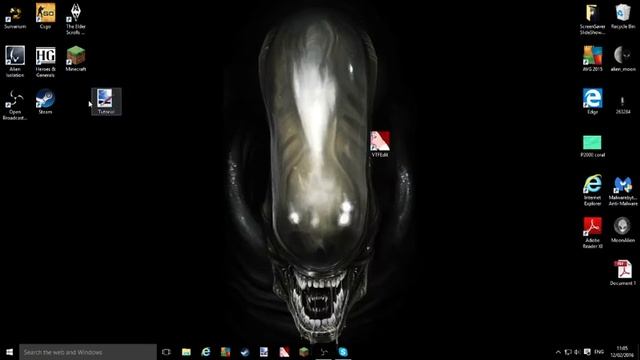This screenshot has width=640, height=360.
Task: Select the Alien Isolation desktop shortcut
Action: 15,61
